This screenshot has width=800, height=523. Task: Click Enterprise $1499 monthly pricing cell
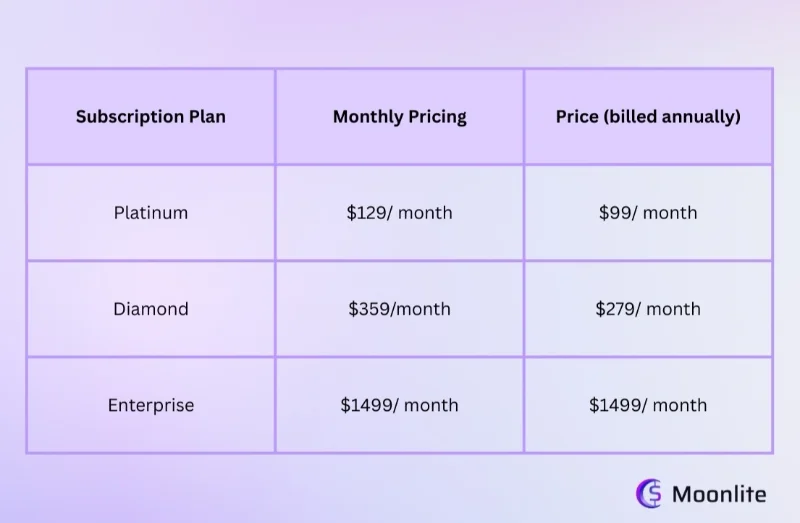pyautogui.click(x=399, y=405)
